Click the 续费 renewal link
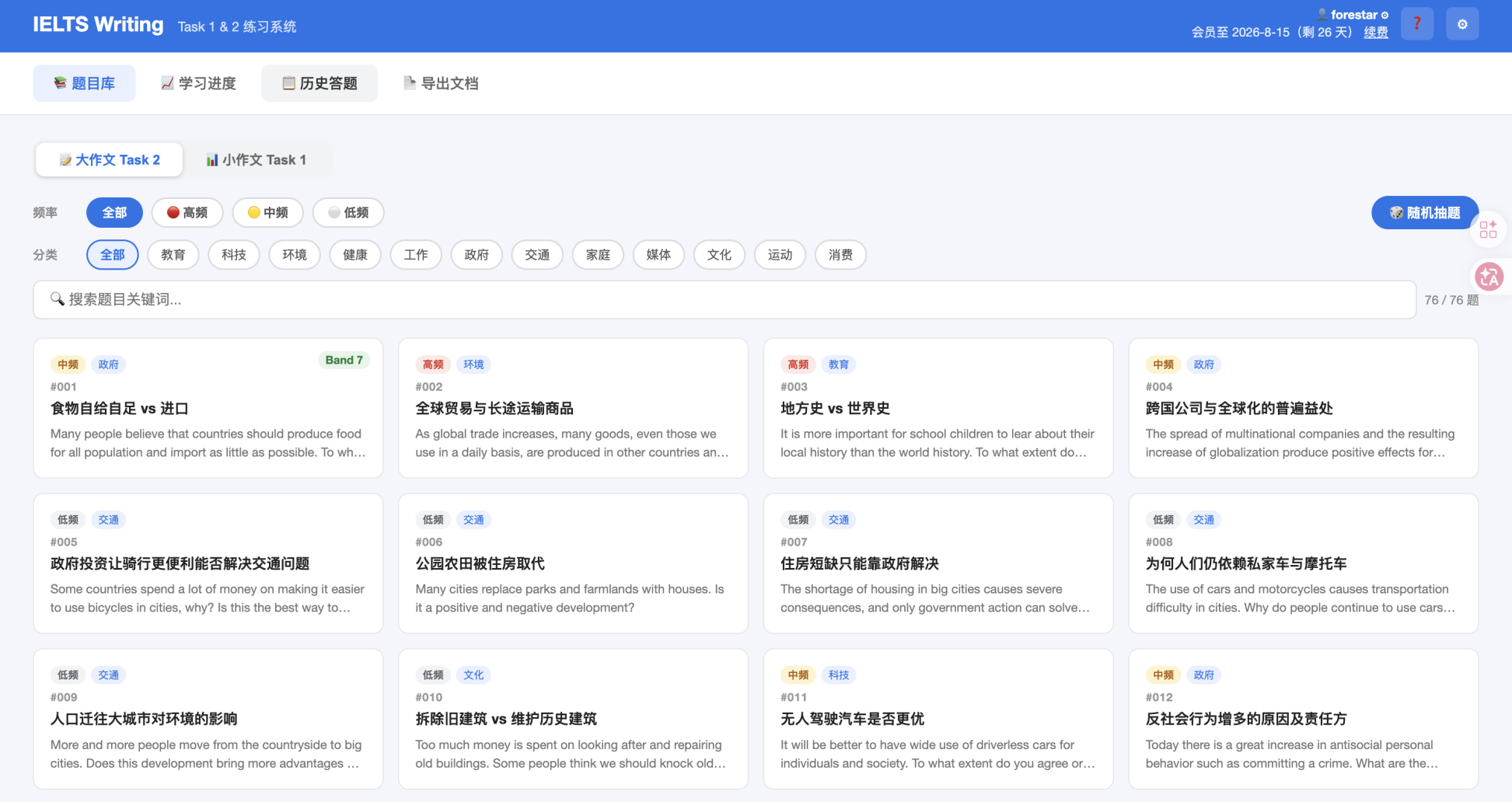 [1376, 33]
